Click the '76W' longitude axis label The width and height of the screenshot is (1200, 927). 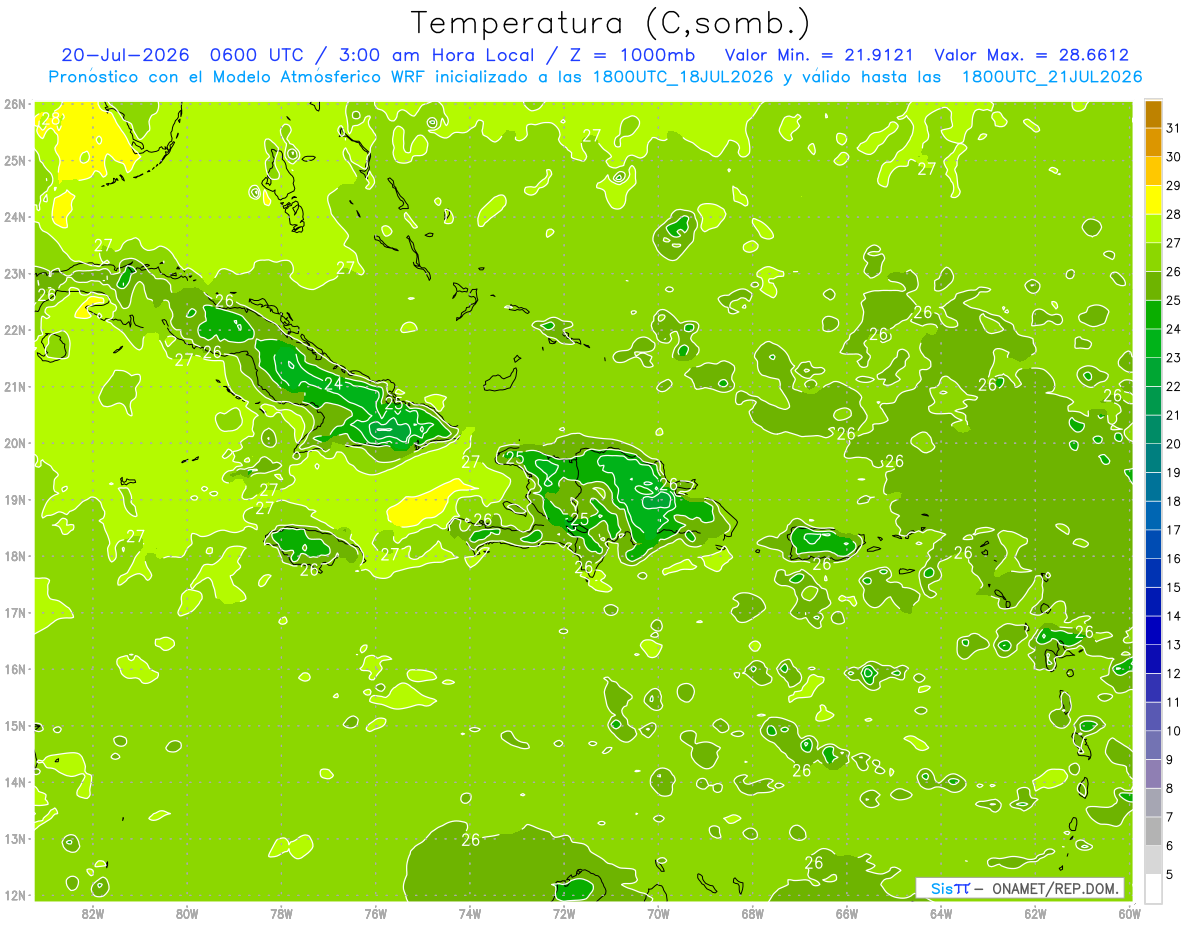pos(375,913)
